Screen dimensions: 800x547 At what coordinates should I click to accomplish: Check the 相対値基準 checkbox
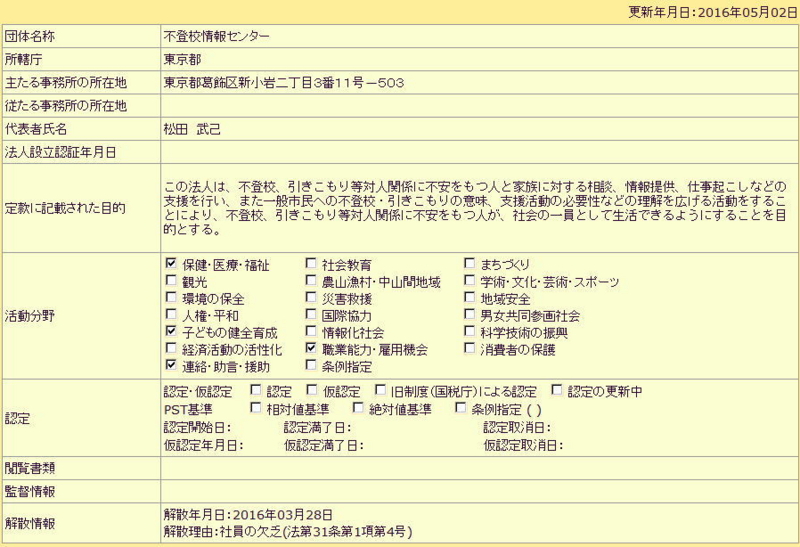coord(256,408)
